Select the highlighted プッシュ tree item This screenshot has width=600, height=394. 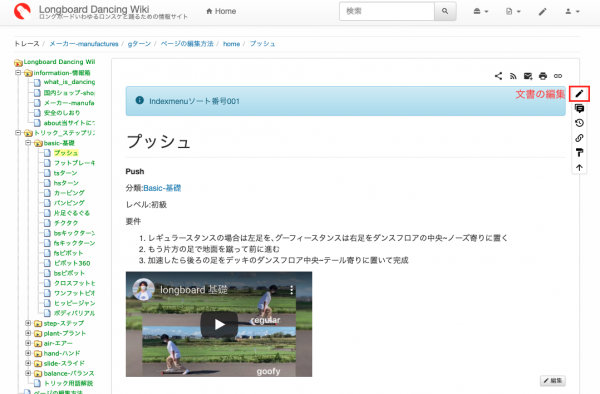pyautogui.click(x=66, y=153)
